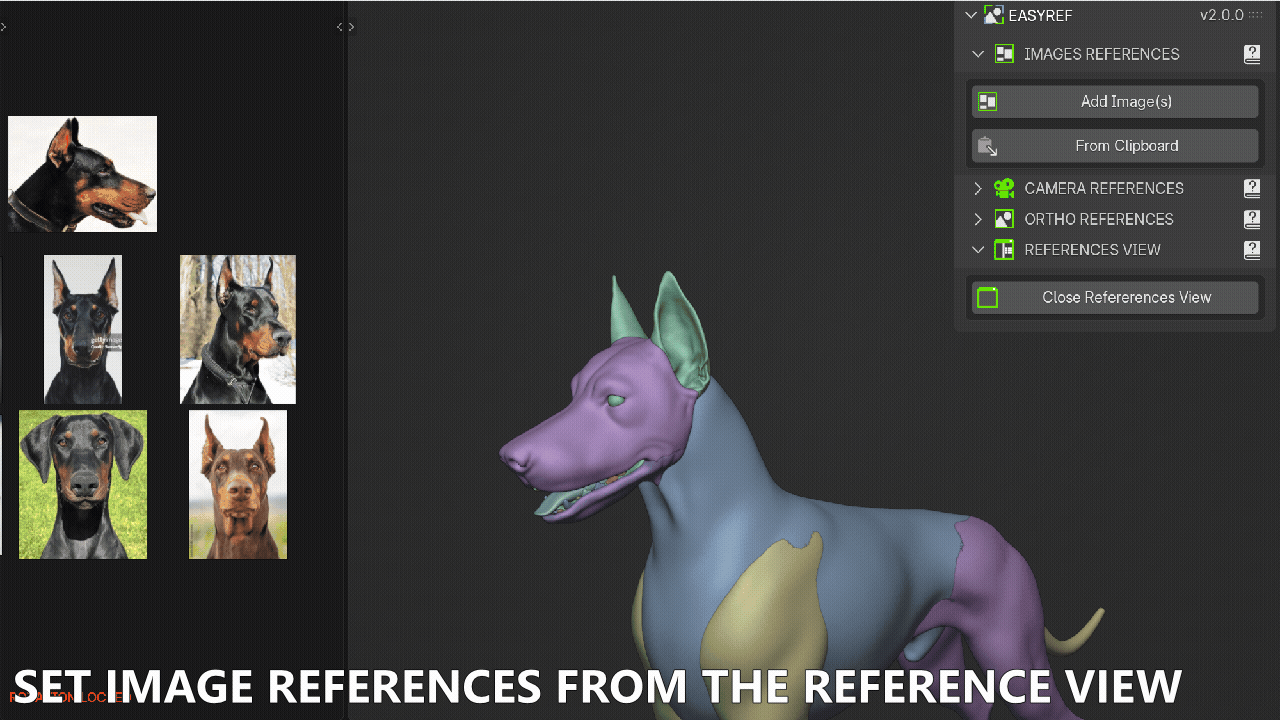This screenshot has width=1280, height=720.
Task: Open help for IMAGES REFERENCES
Action: (x=1252, y=54)
